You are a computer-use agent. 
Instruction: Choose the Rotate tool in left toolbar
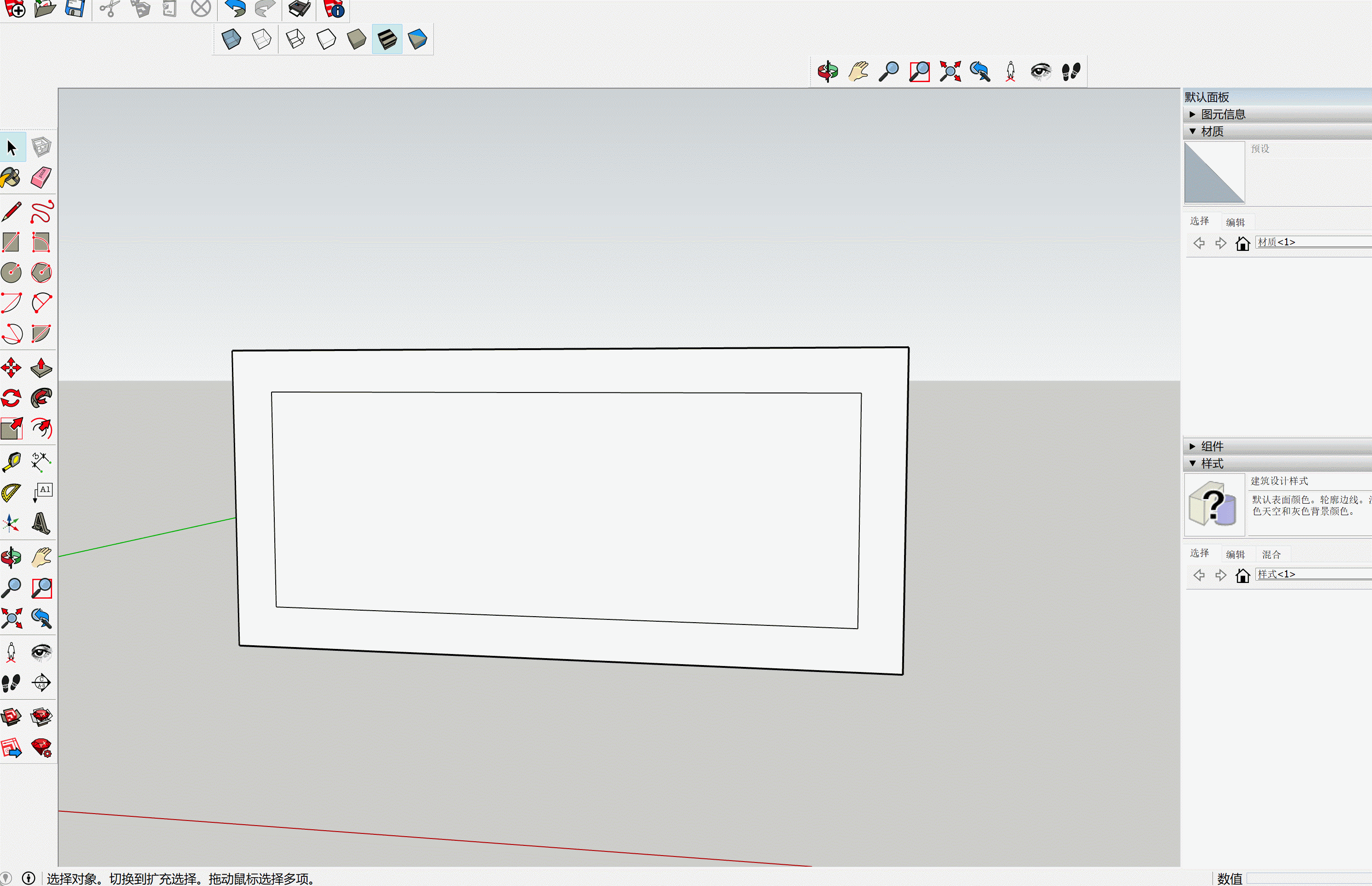tap(11, 398)
